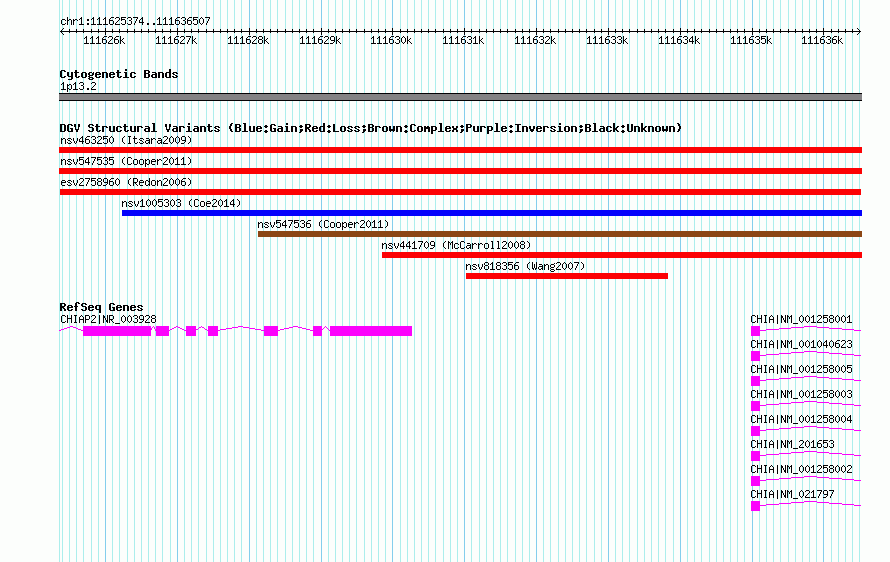Click the 111632k ruler tick label
This screenshot has width=890, height=562.
pos(535,41)
